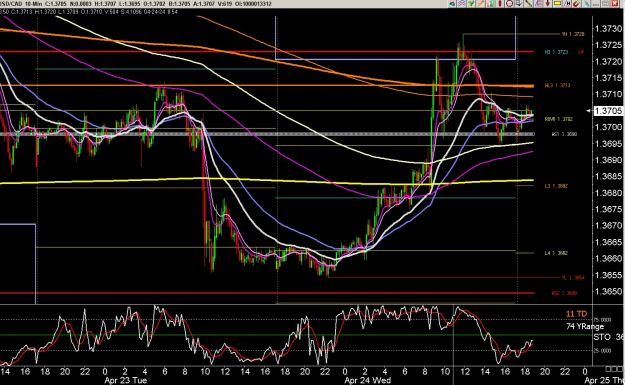Viewport: 625px width, 385px height.
Task: Click the L4 1.3662 pivot level label
Action: pos(556,253)
